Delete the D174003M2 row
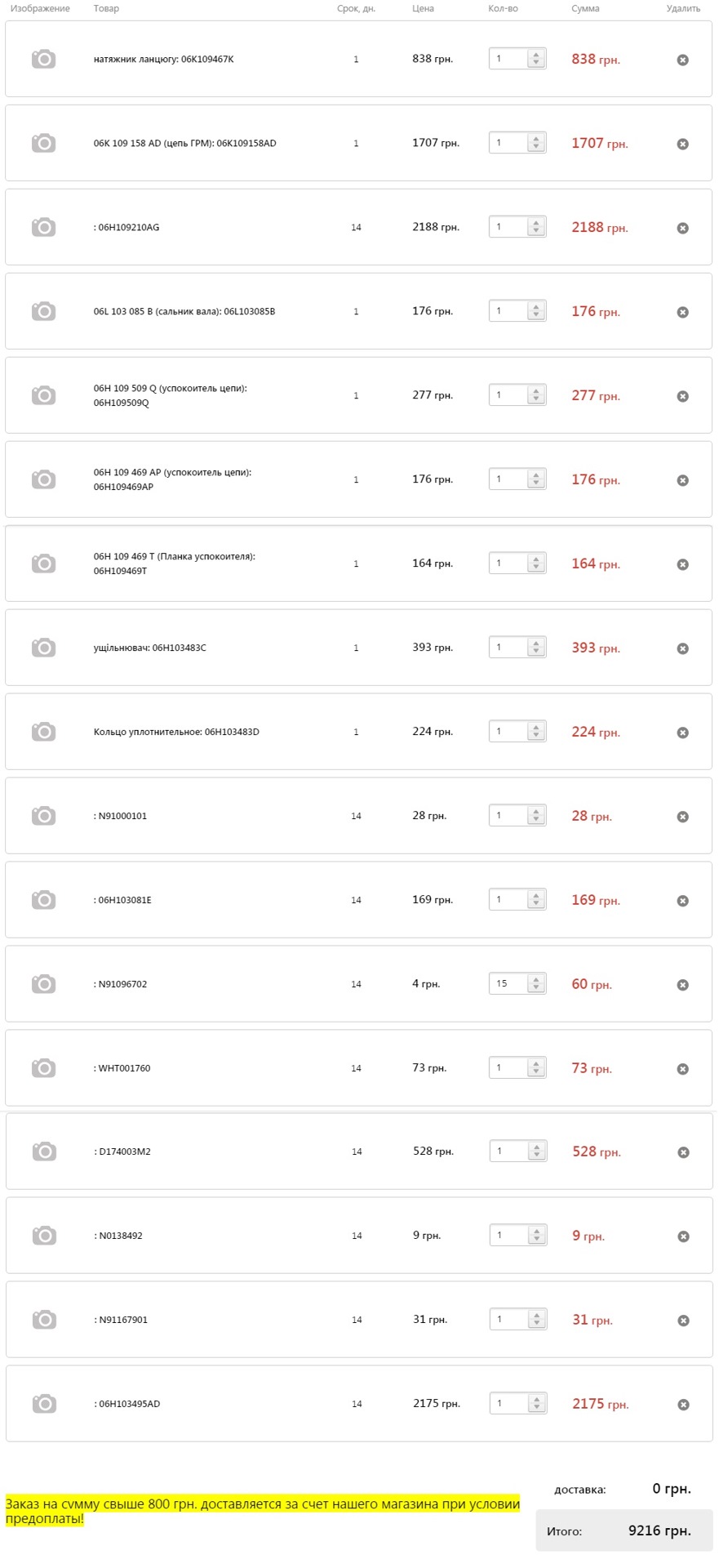Image resolution: width=719 pixels, height=1568 pixels. tap(683, 1152)
